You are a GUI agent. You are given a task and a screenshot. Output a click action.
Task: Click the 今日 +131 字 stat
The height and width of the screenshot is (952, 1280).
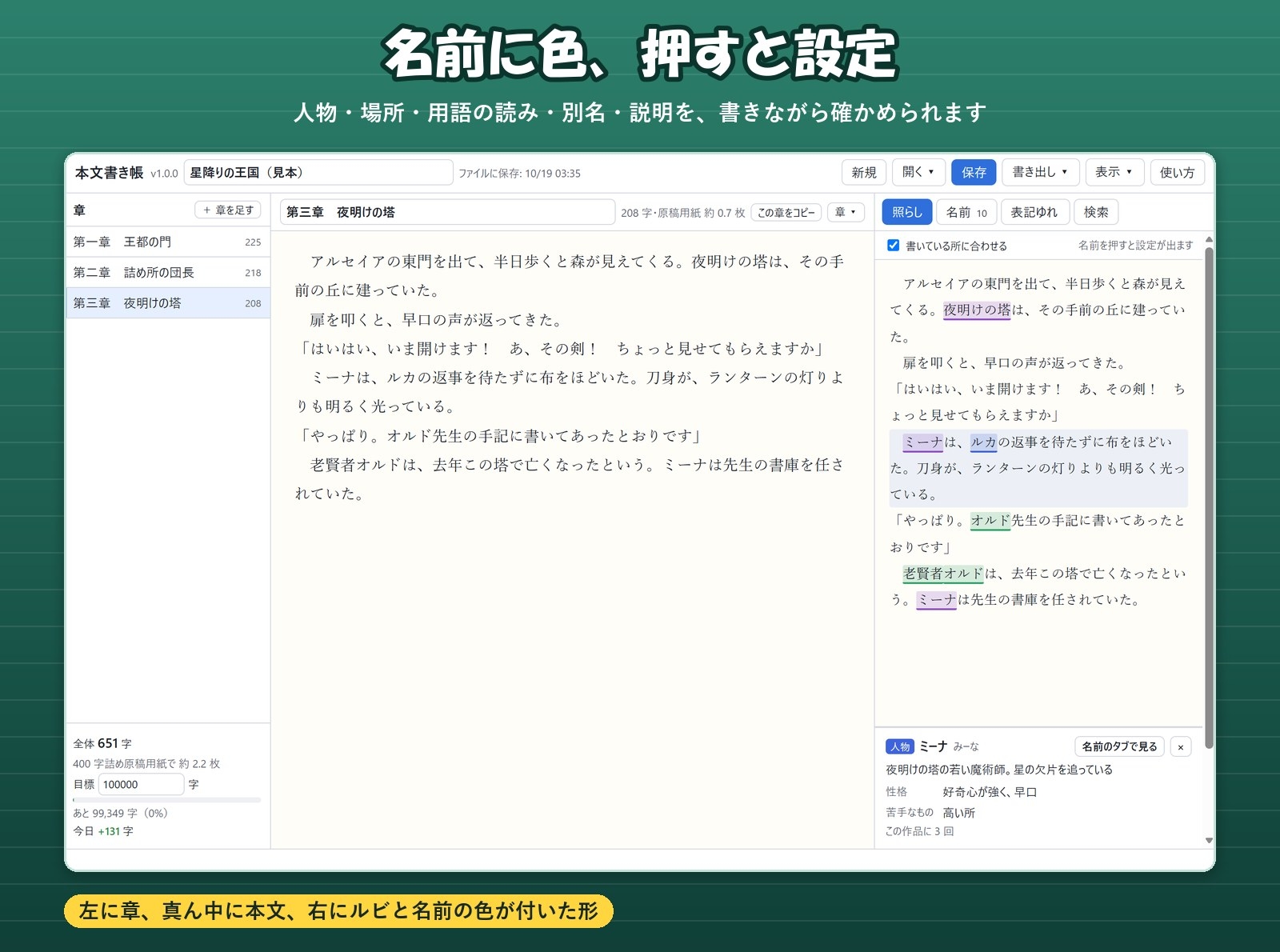coord(103,831)
